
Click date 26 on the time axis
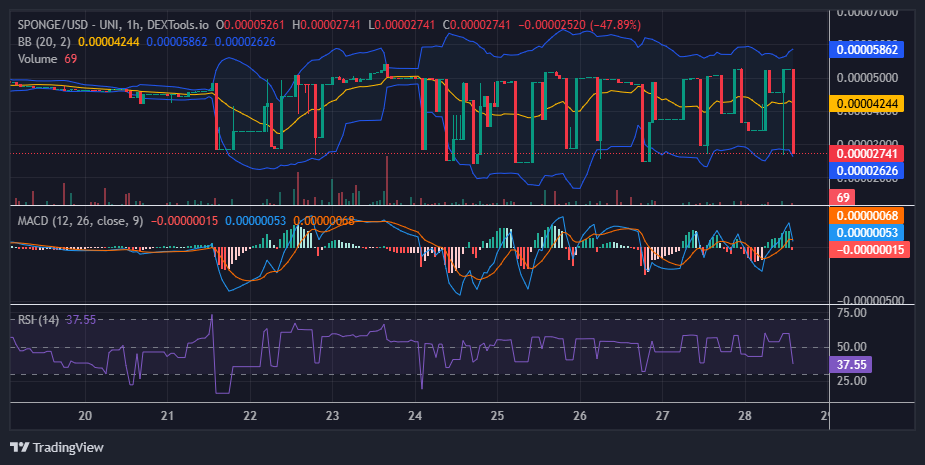pos(580,415)
